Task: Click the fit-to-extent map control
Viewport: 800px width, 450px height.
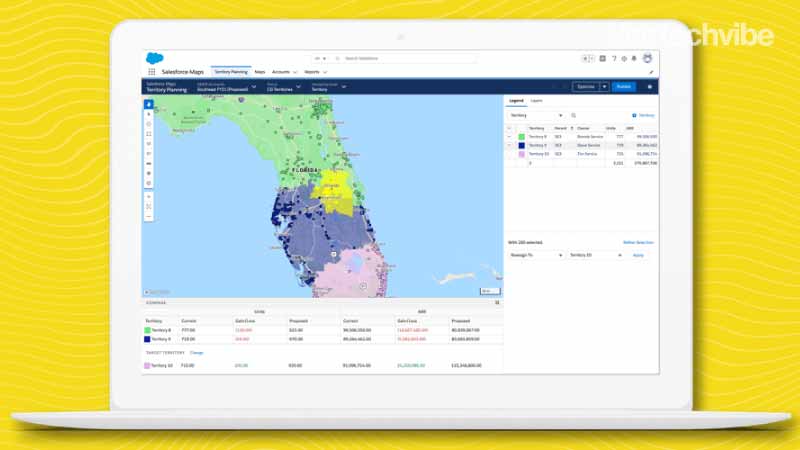Action: 148,206
